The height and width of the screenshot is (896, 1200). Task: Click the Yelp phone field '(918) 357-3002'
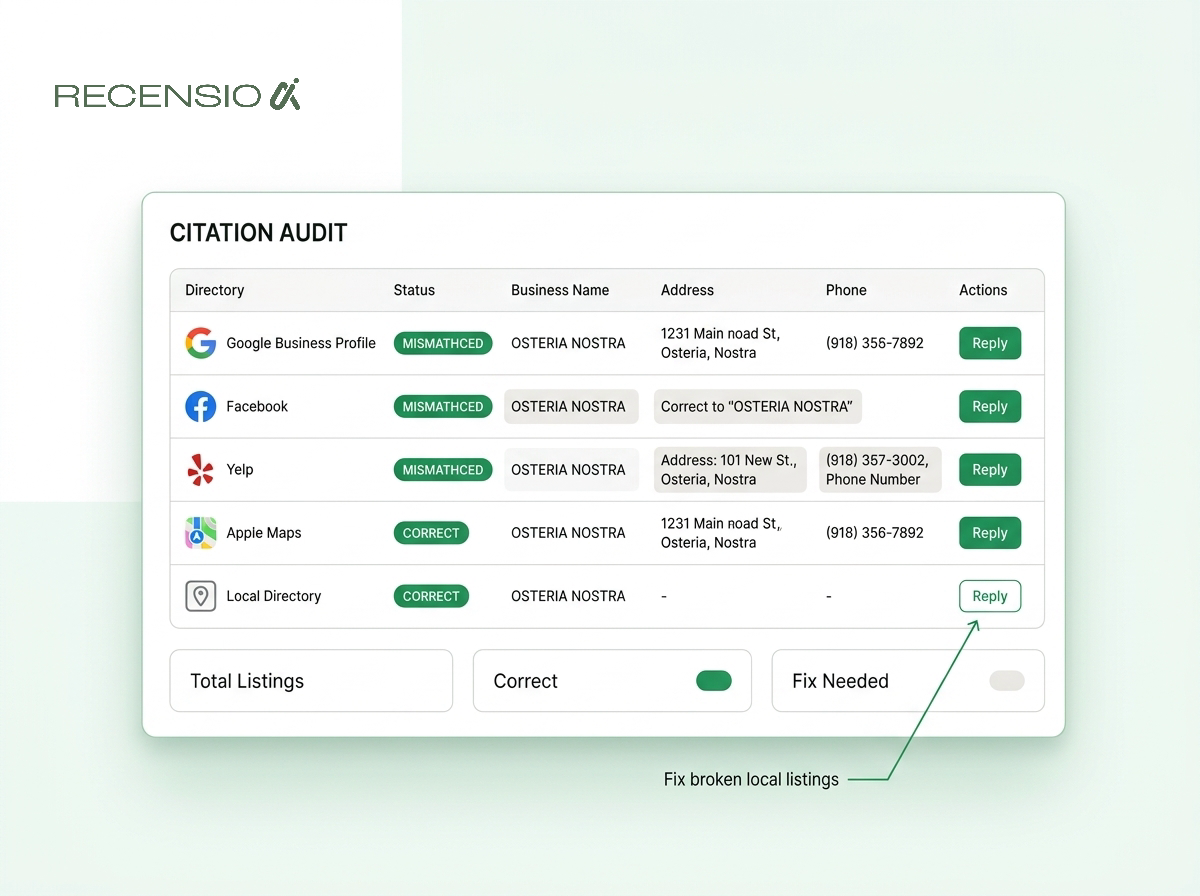(880, 470)
